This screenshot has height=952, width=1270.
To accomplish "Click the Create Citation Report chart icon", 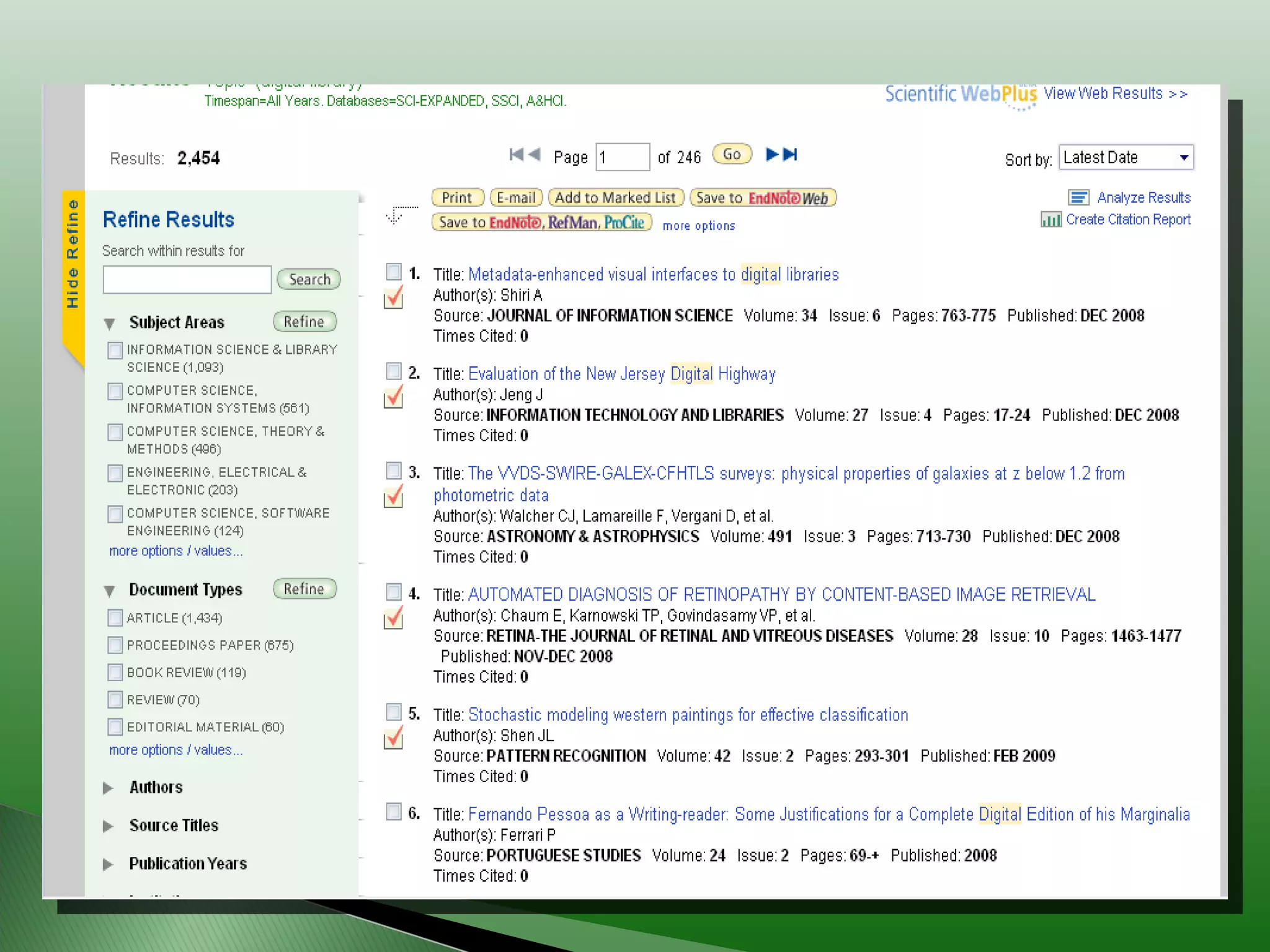I will pyautogui.click(x=1050, y=219).
